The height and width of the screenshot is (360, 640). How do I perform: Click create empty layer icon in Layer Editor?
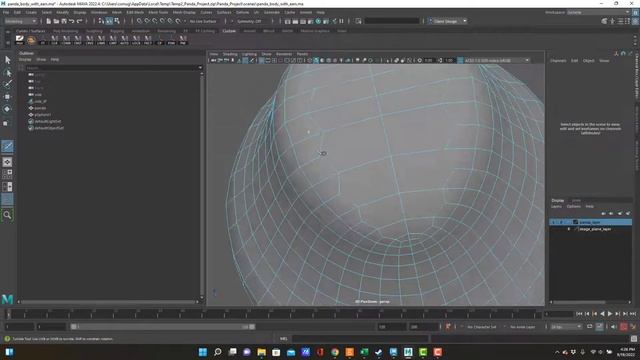tap(620, 213)
